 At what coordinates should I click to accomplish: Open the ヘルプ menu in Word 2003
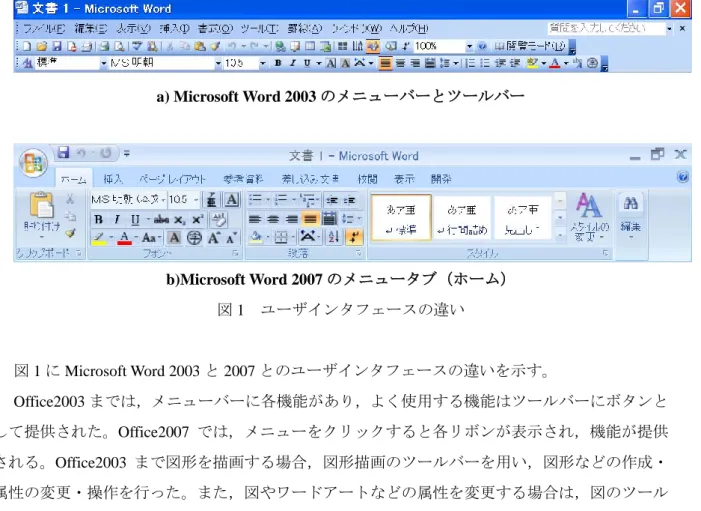[409, 29]
